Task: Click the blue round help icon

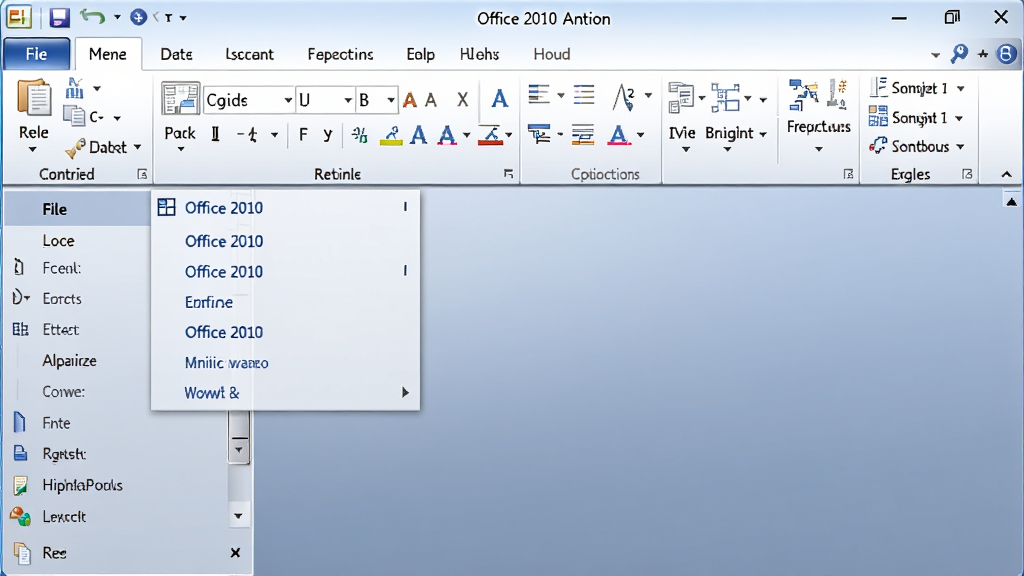Action: pyautogui.click(x=1006, y=54)
